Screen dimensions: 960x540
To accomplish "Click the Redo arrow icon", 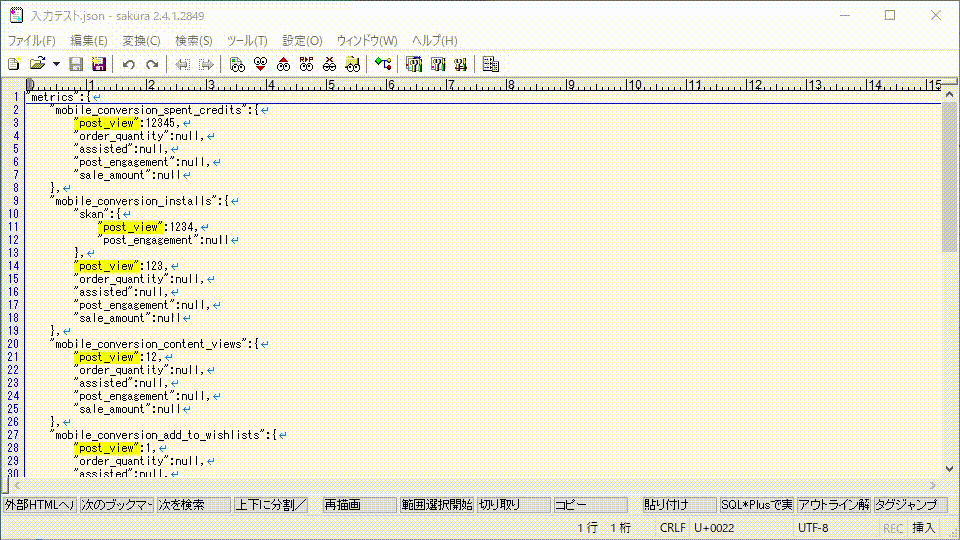I will click(x=151, y=64).
